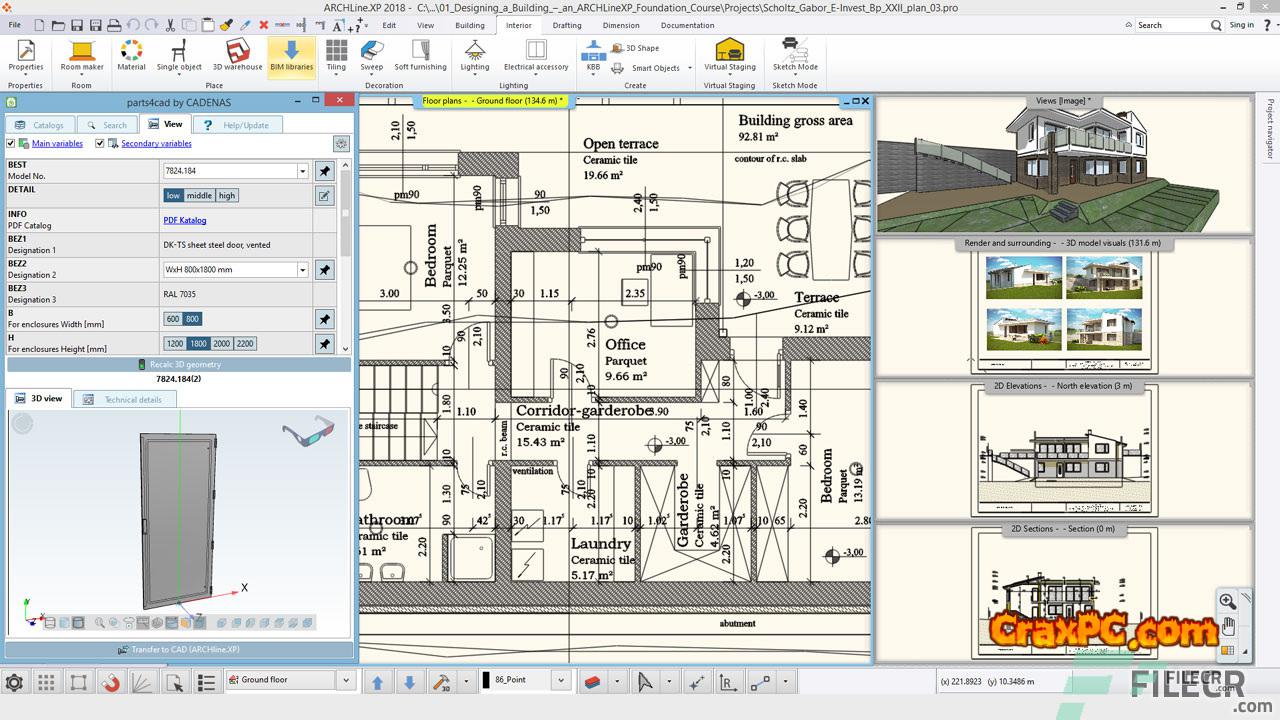Select the 'high' detail level
1280x720 pixels.
[227, 195]
